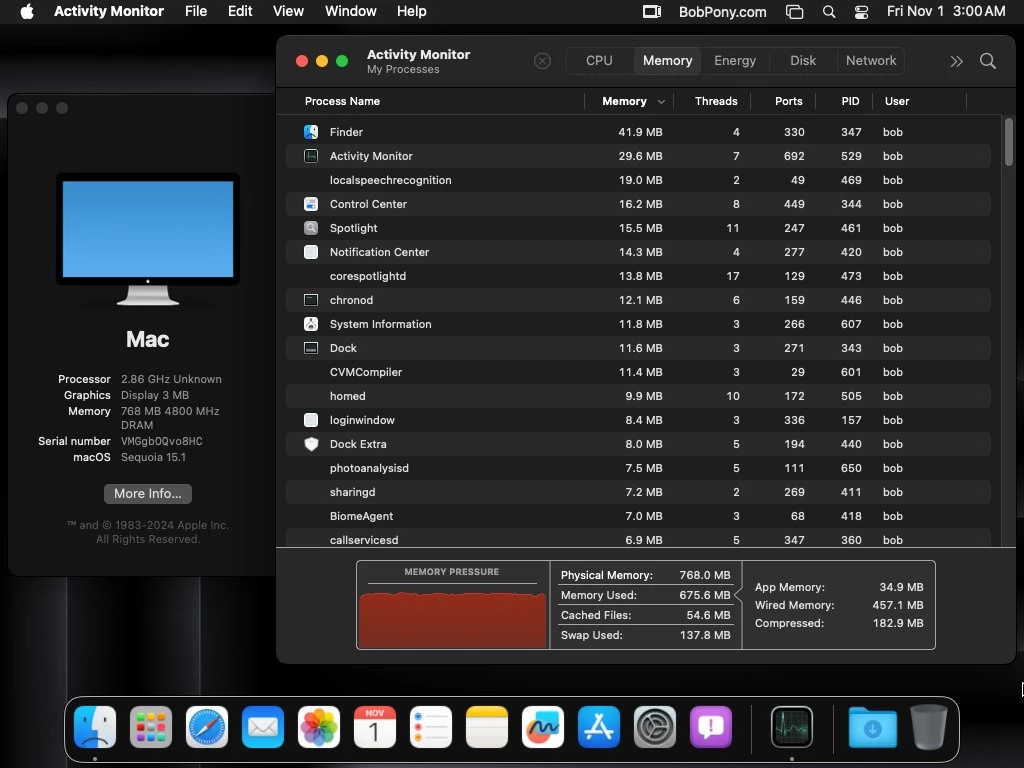Click the Spotlight process icon
The width and height of the screenshot is (1024, 768).
(311, 228)
